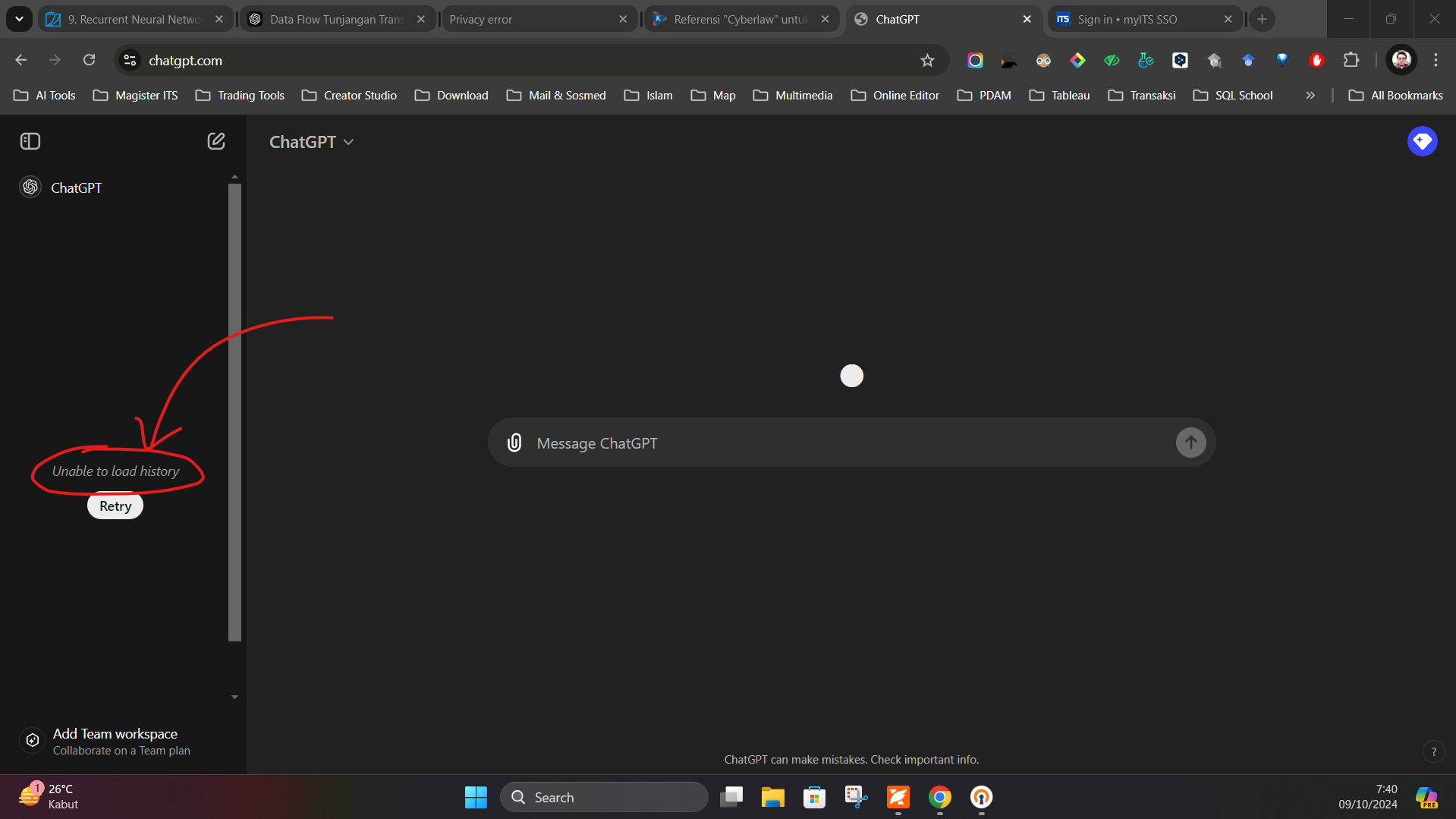Open the Tableau bookmark folder

[1060, 95]
